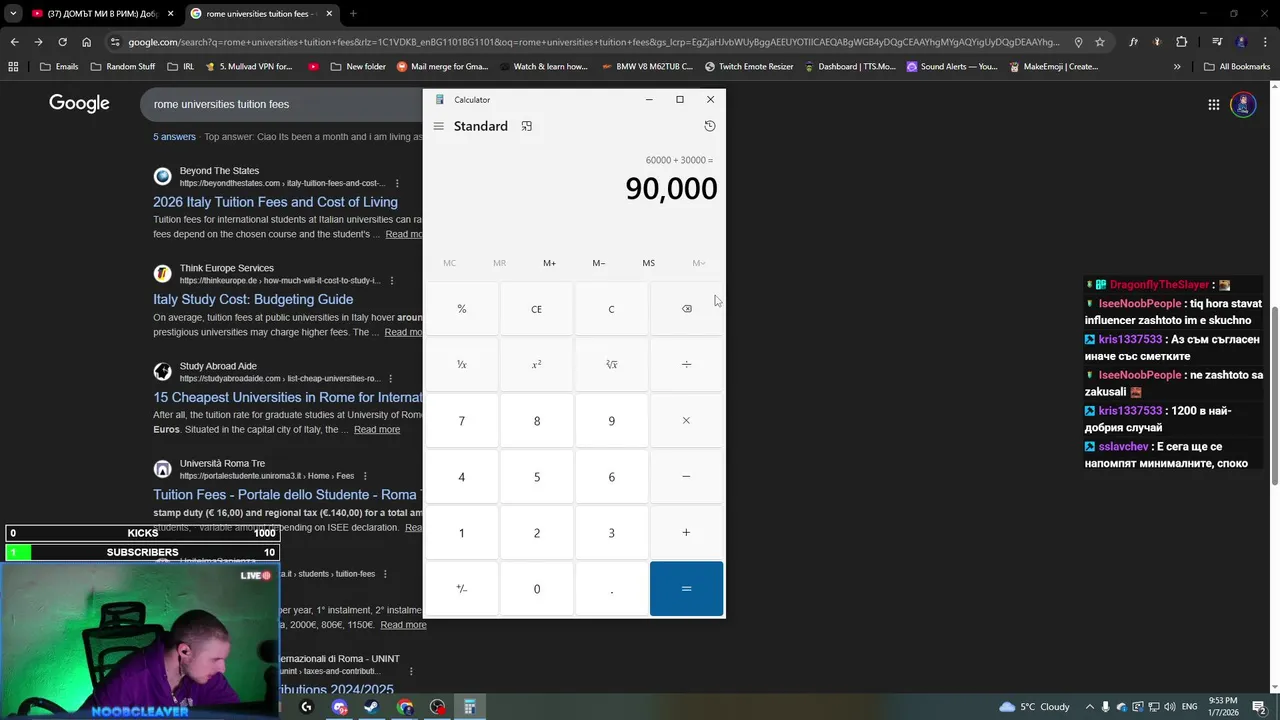Open more options for Università Roma Tre result
Screen dimensions: 1280x720
click(365, 476)
